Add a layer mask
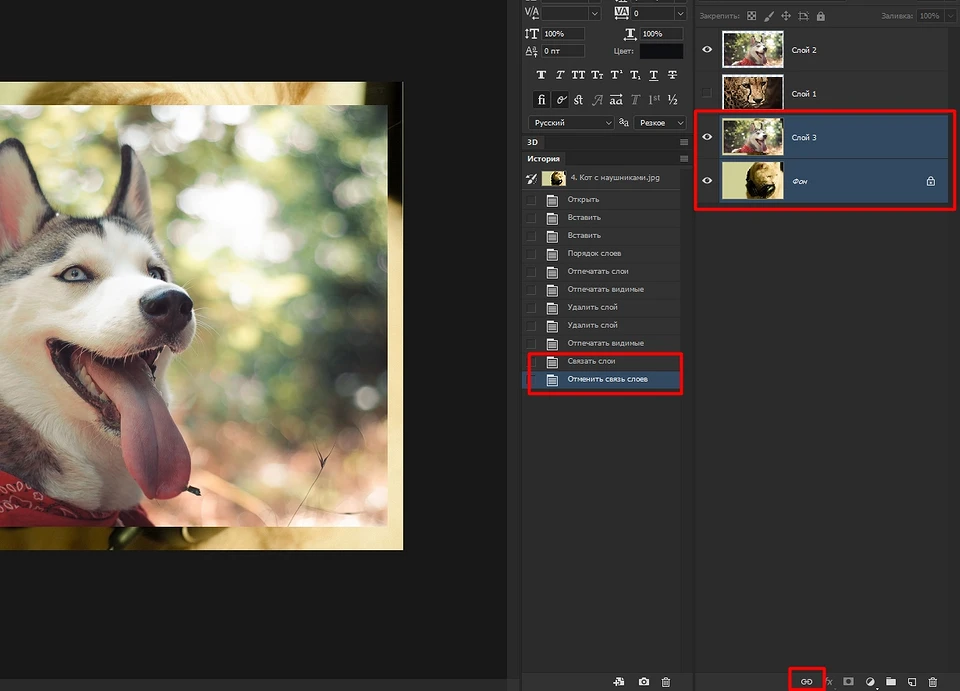Image resolution: width=960 pixels, height=691 pixels. click(848, 681)
